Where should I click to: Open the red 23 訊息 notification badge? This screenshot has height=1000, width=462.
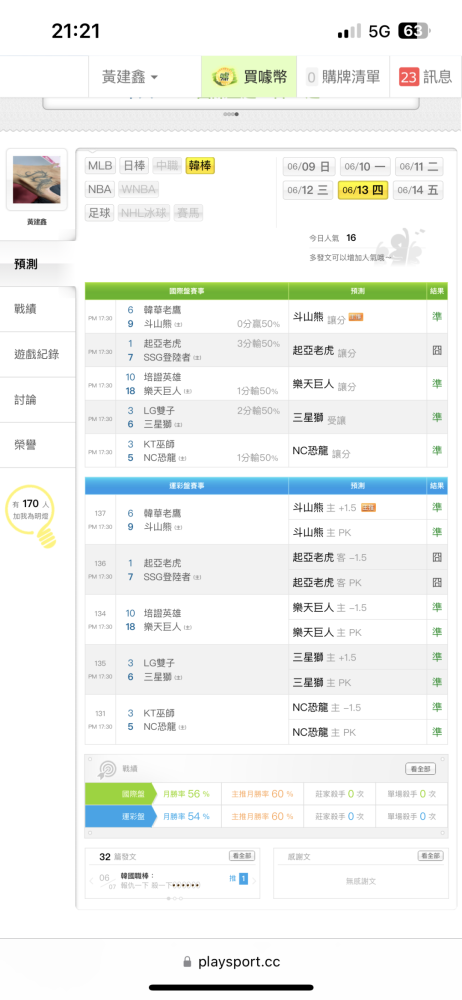(x=408, y=77)
